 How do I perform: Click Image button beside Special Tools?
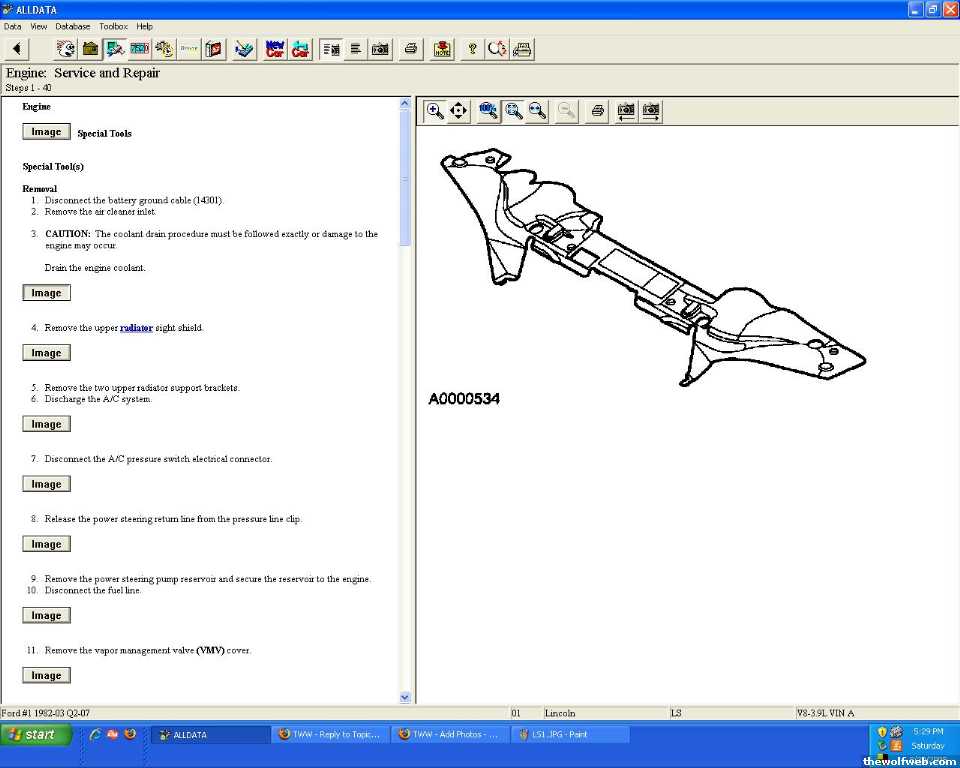pos(46,132)
